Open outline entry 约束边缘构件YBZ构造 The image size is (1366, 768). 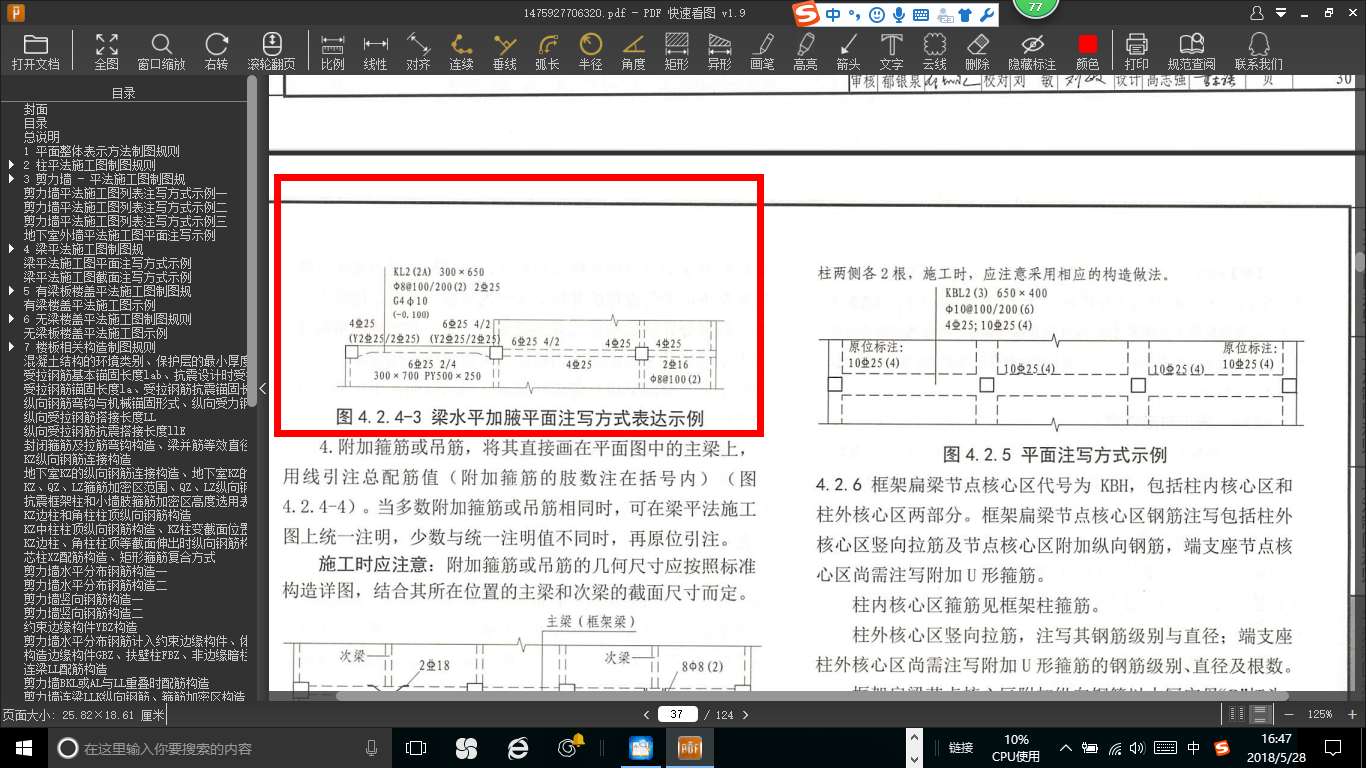81,626
